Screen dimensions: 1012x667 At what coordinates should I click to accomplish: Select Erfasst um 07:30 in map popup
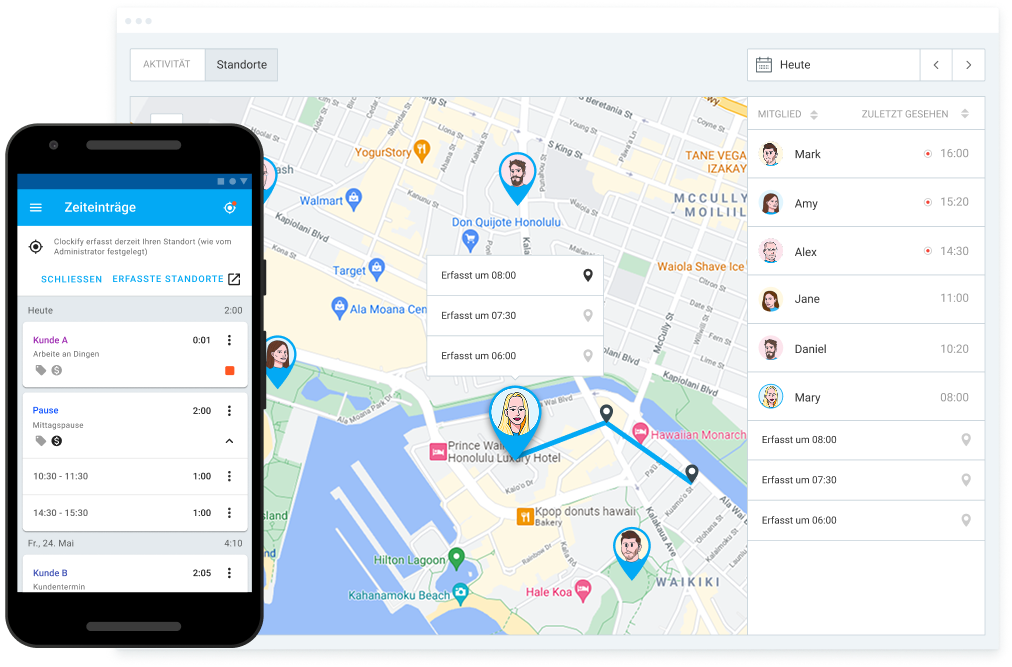514,316
